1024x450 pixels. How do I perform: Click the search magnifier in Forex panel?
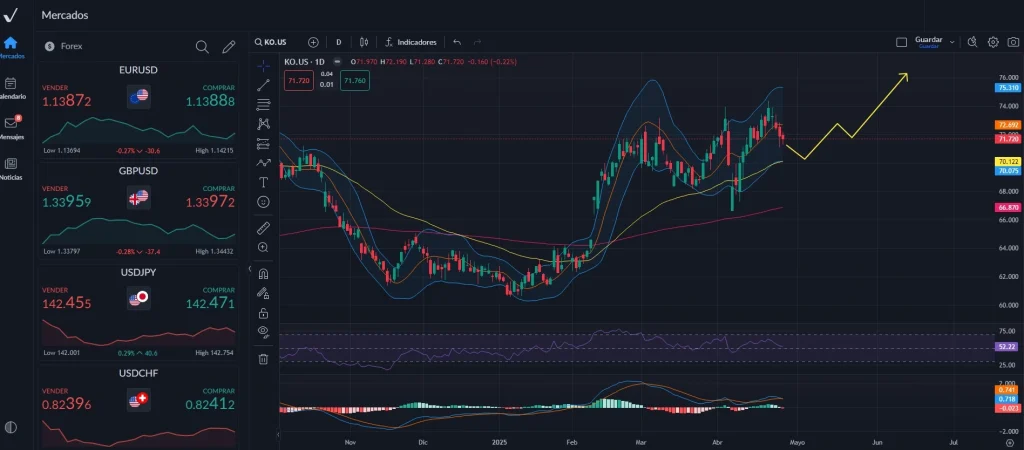pyautogui.click(x=202, y=46)
